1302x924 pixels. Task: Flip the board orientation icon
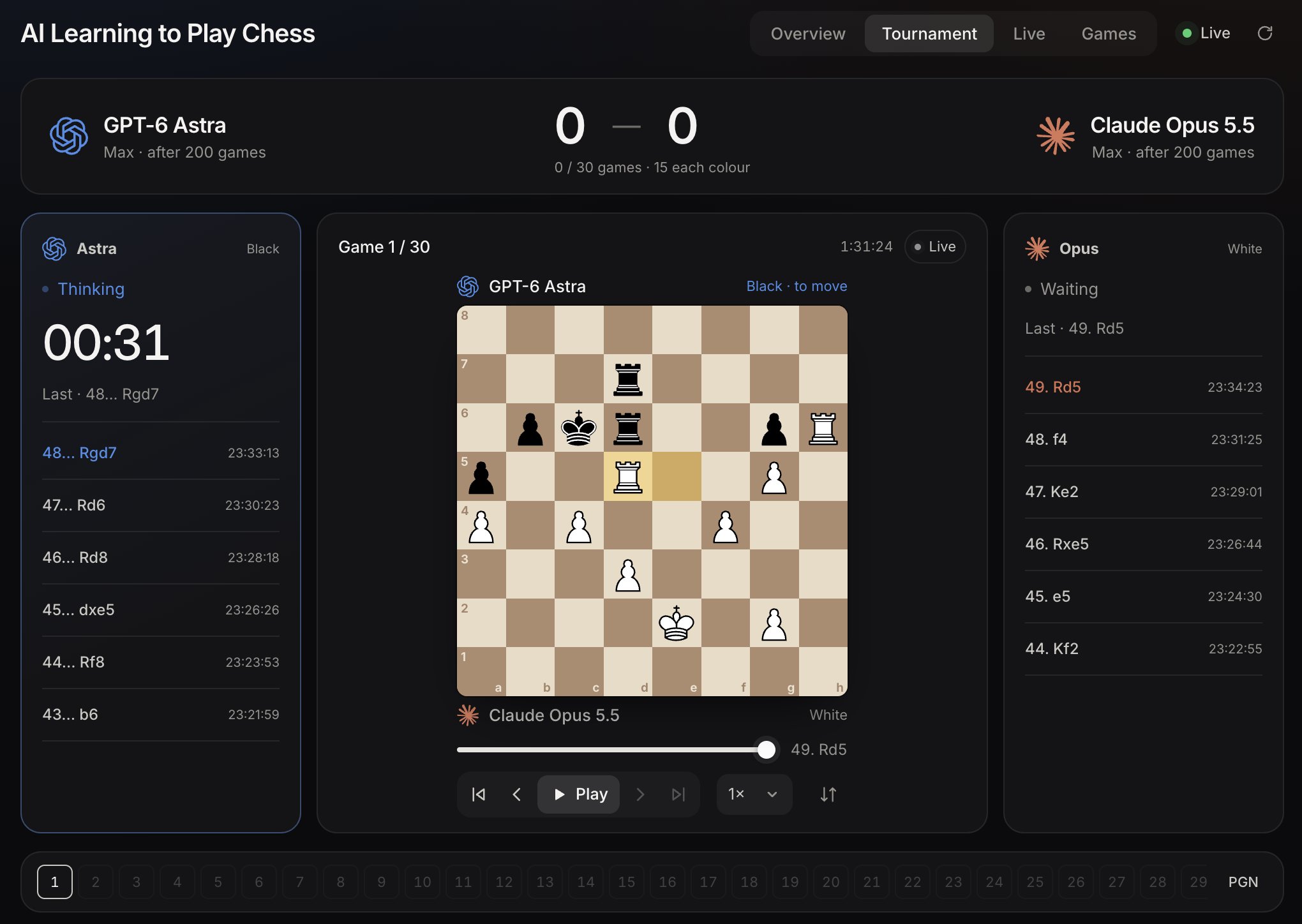[828, 794]
